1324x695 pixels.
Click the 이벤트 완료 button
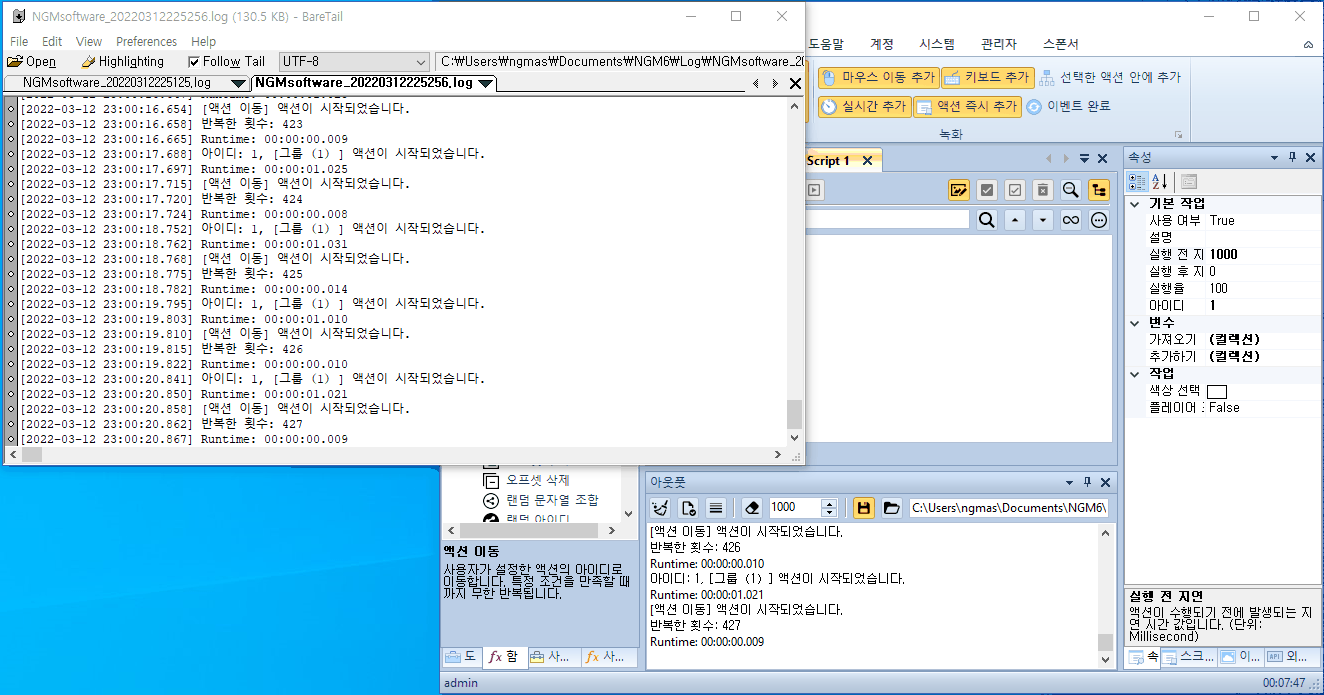point(1068,106)
